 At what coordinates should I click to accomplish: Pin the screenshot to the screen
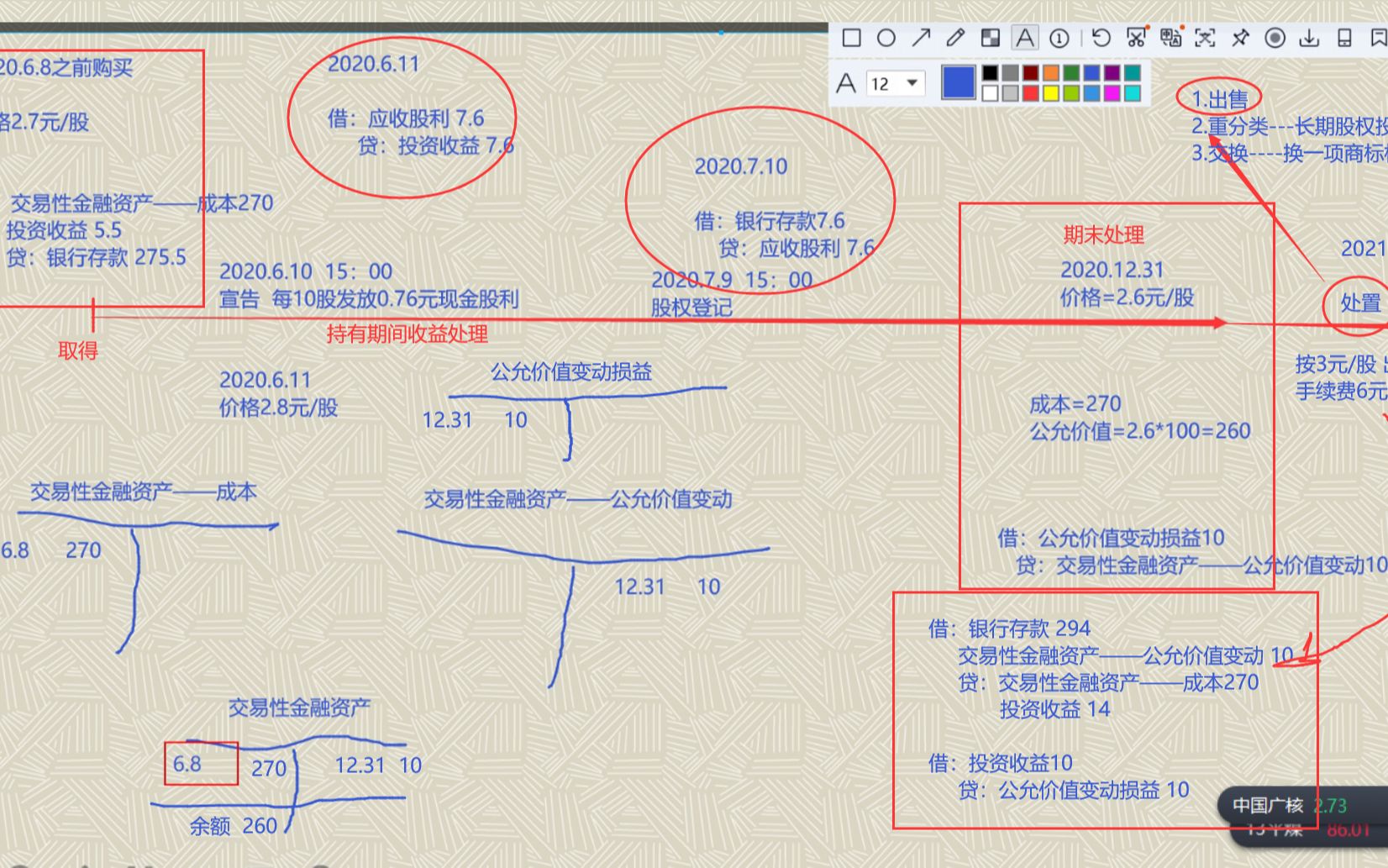[x=1240, y=38]
